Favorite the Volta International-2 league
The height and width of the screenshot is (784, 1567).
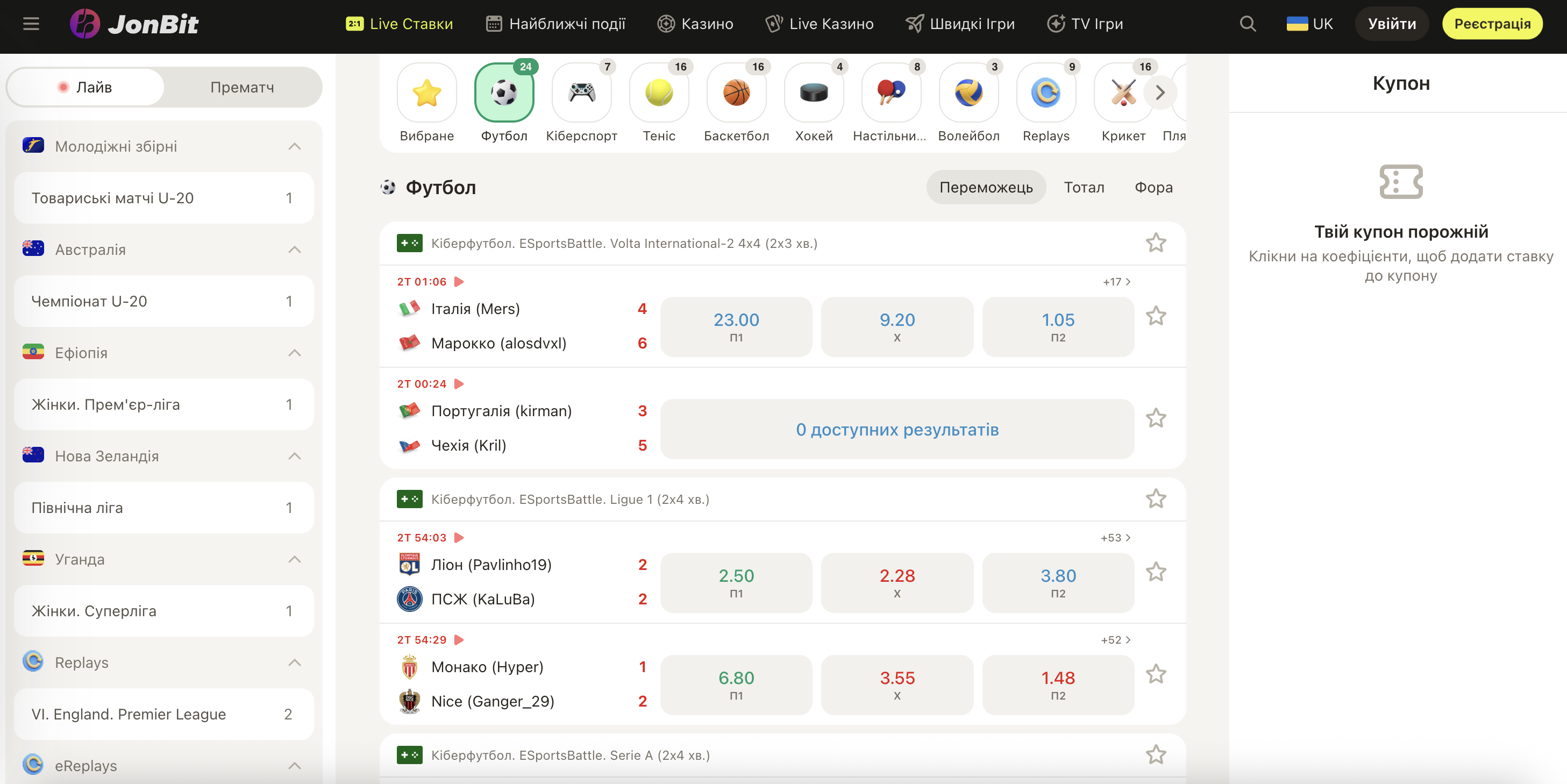pyautogui.click(x=1155, y=243)
